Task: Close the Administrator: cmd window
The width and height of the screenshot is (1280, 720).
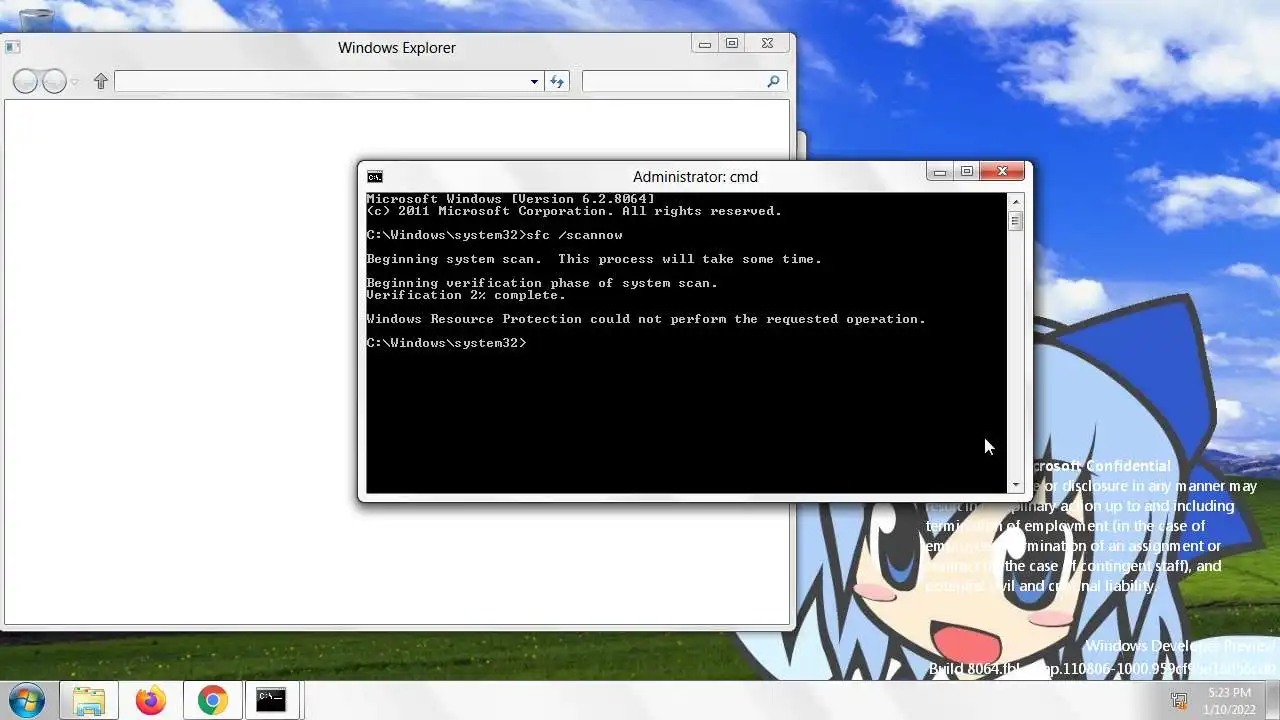Action: coord(1002,172)
